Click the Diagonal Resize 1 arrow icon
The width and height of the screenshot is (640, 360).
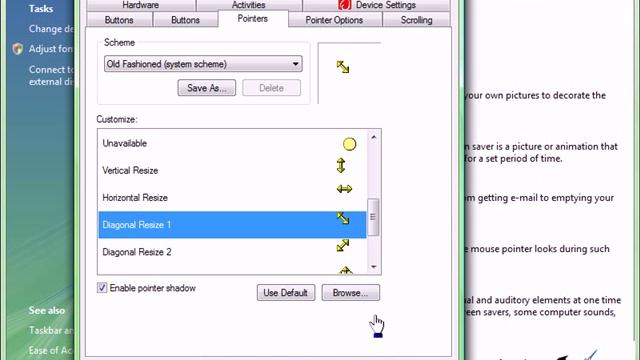pyautogui.click(x=343, y=218)
